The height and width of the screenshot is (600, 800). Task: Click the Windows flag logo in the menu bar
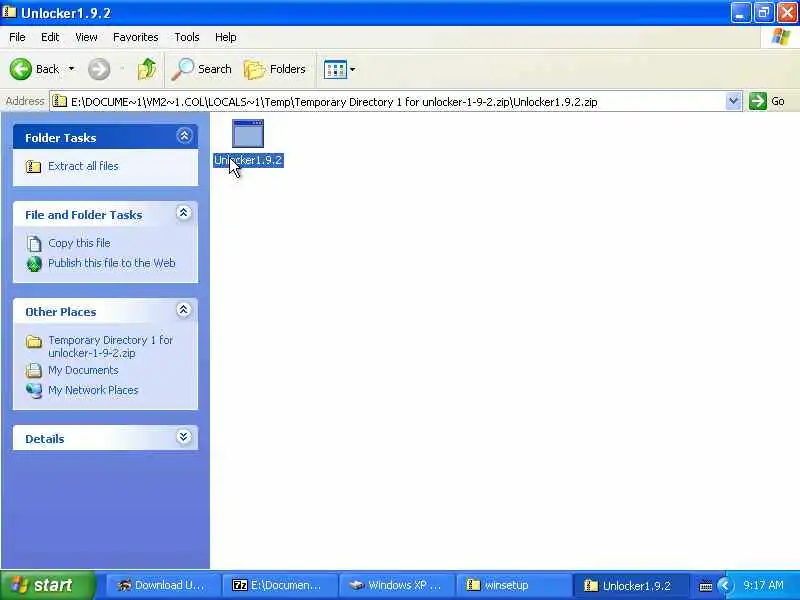780,37
